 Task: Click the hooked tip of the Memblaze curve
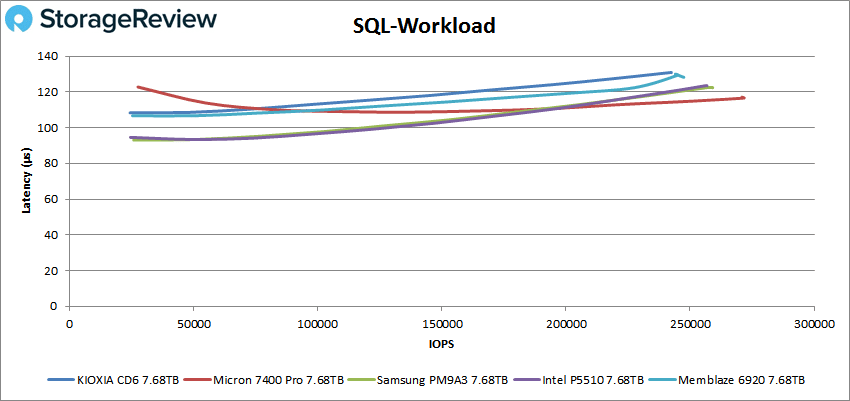point(678,75)
